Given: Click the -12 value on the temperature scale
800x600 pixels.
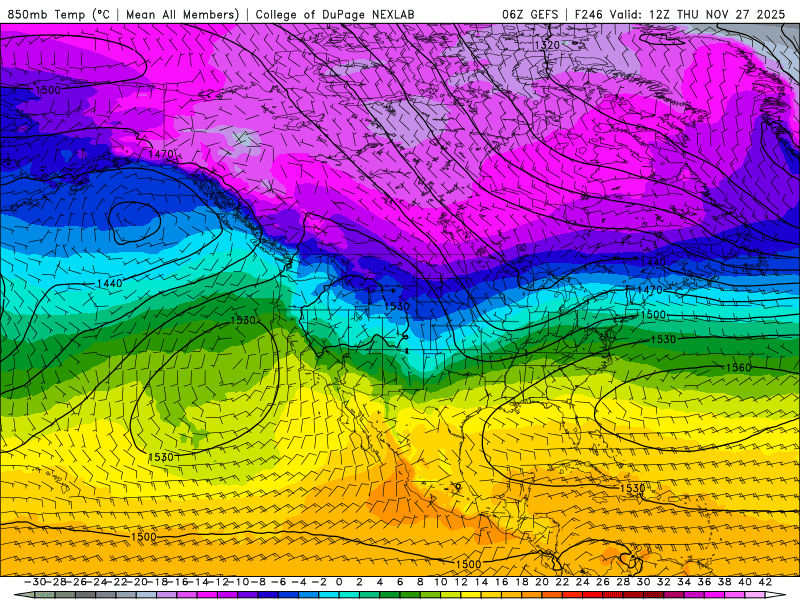Looking at the screenshot, I should [219, 582].
